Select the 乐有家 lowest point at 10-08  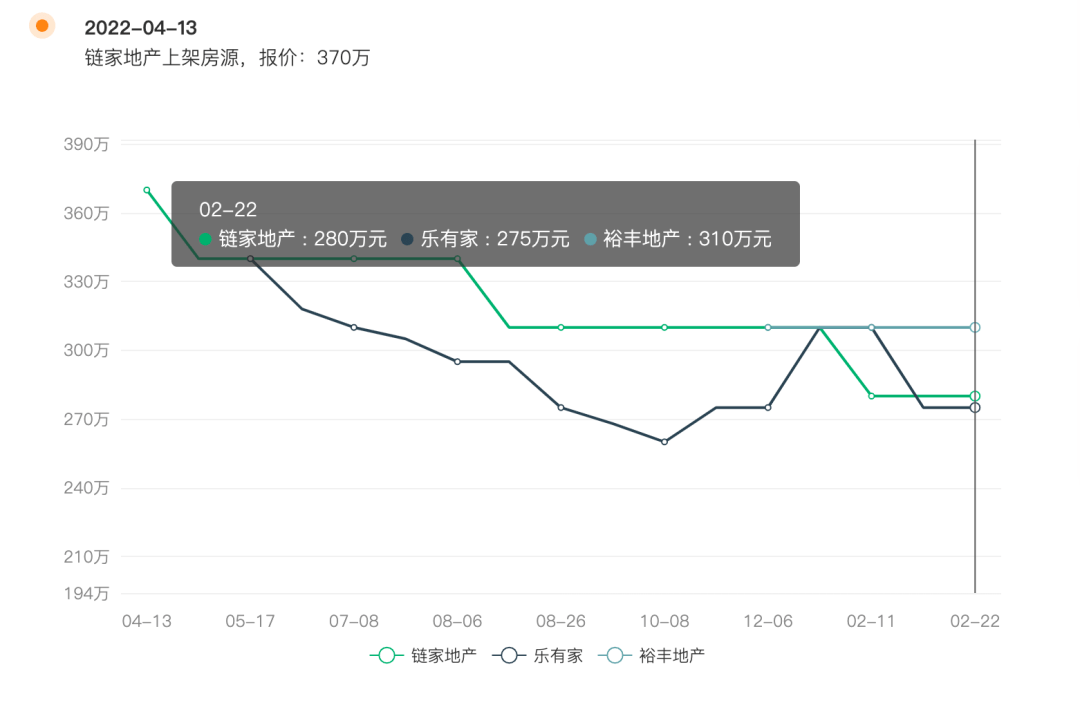click(x=665, y=442)
